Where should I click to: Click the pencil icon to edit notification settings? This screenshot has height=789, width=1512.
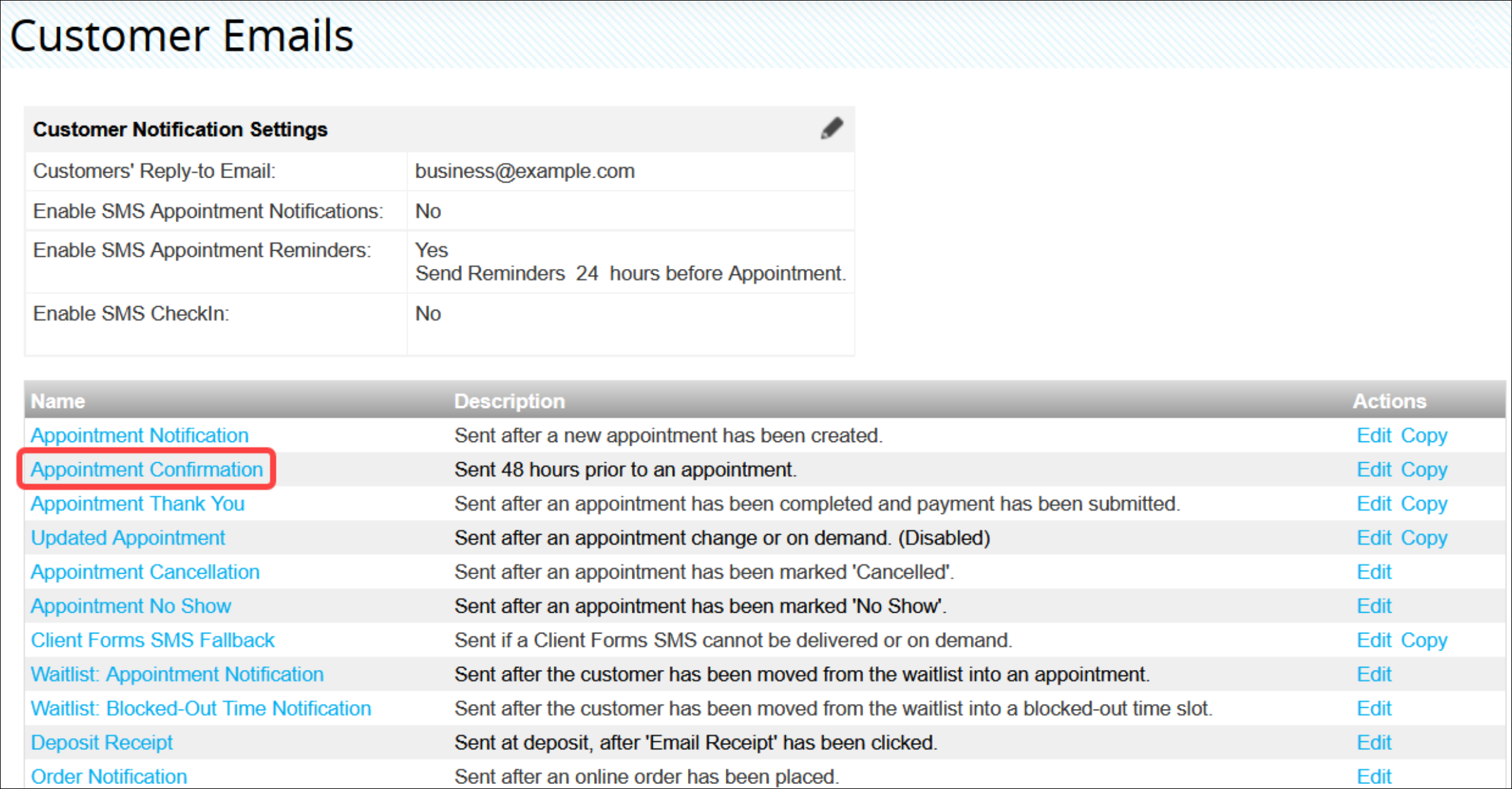831,128
